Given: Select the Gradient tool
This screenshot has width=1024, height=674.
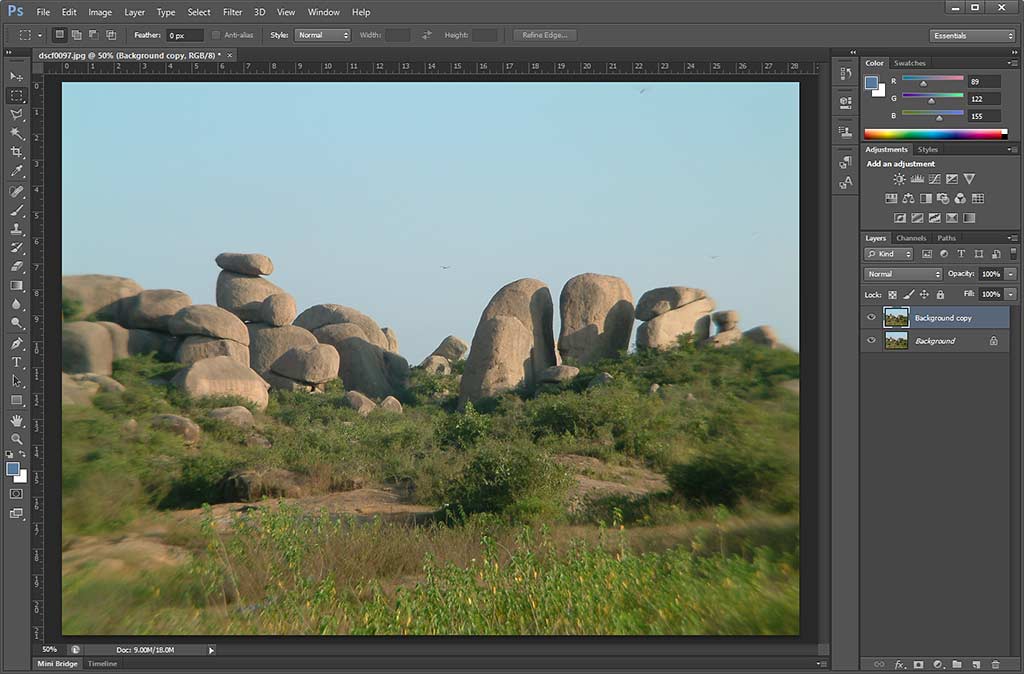Looking at the screenshot, I should click(16, 285).
